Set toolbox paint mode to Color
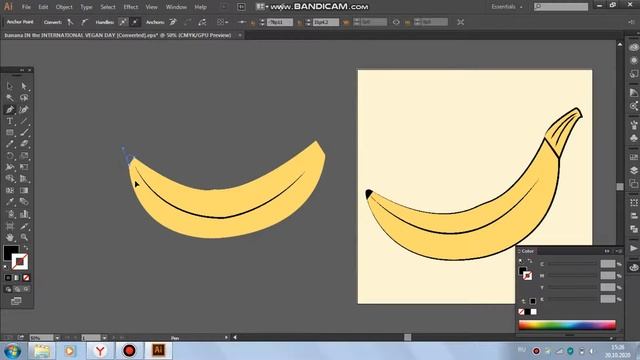Viewport: 640px width, 360px height. pyautogui.click(x=8, y=278)
